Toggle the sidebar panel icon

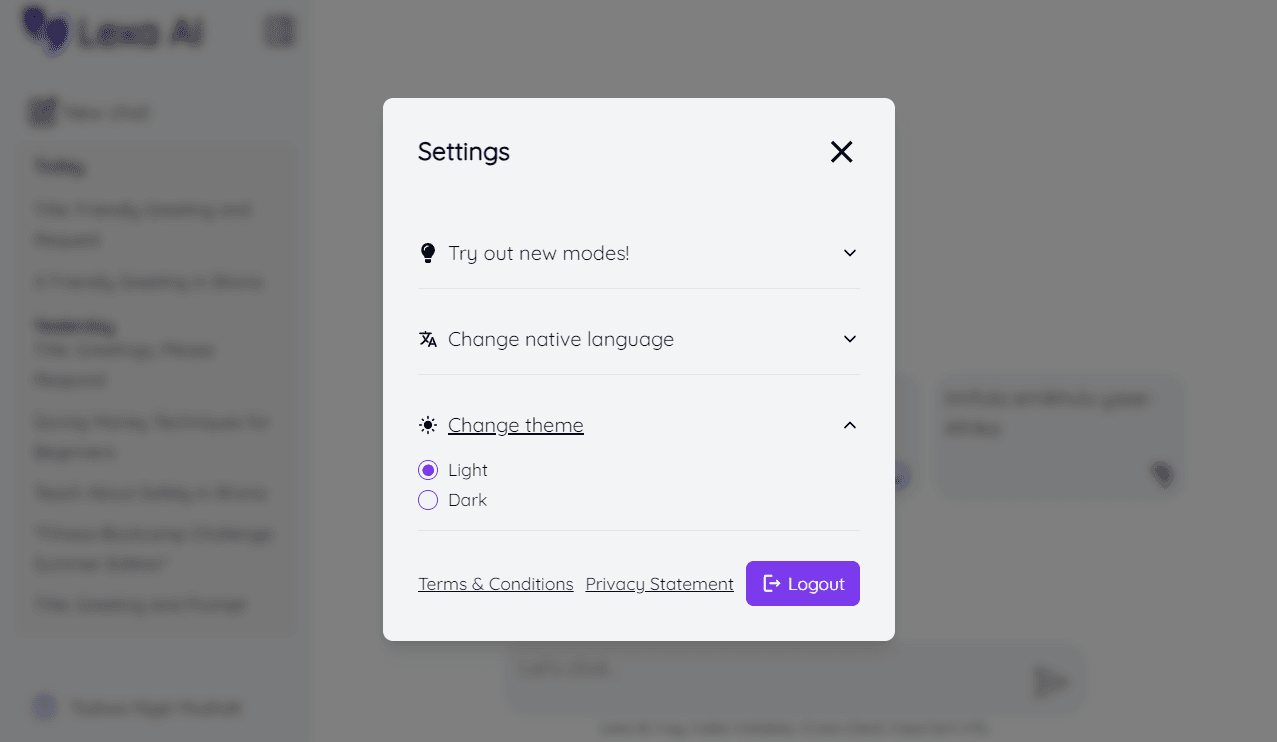(x=279, y=31)
